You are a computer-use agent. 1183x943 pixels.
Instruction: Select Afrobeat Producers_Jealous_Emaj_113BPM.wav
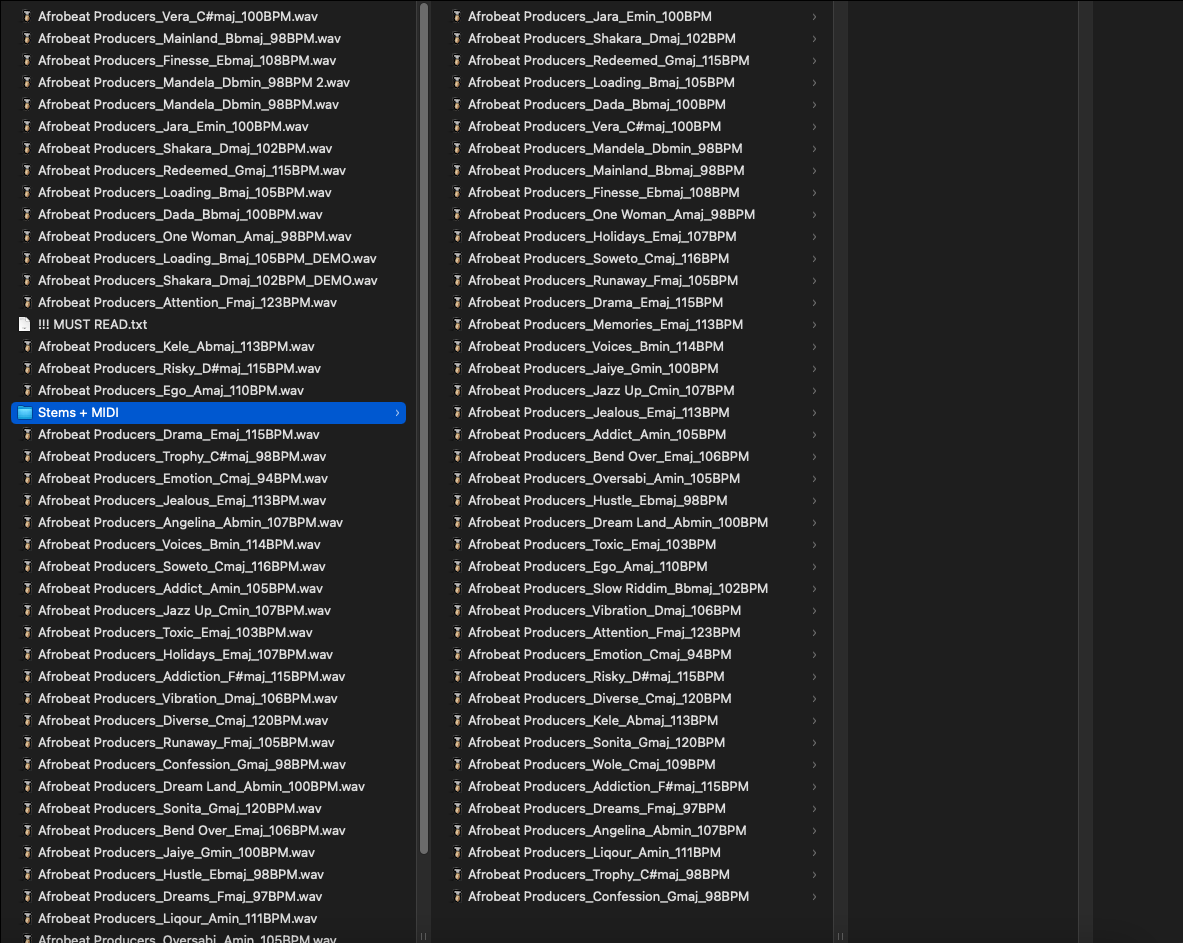click(x=182, y=500)
